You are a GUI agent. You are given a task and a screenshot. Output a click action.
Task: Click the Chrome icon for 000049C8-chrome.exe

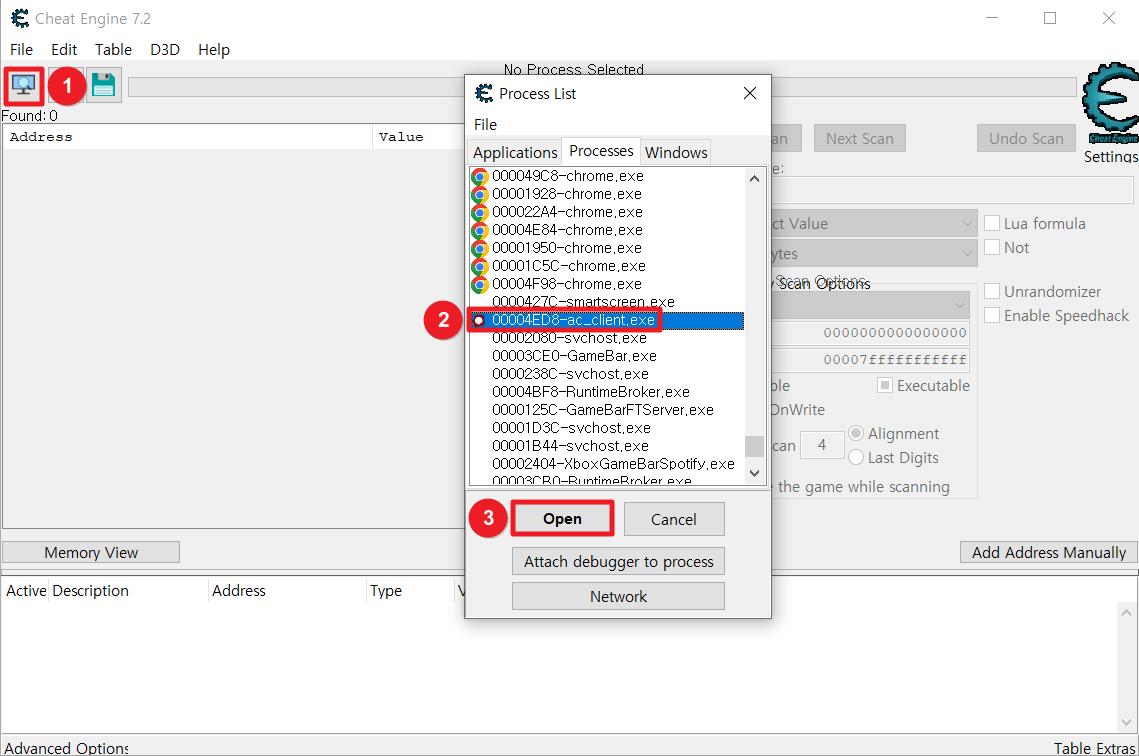479,176
